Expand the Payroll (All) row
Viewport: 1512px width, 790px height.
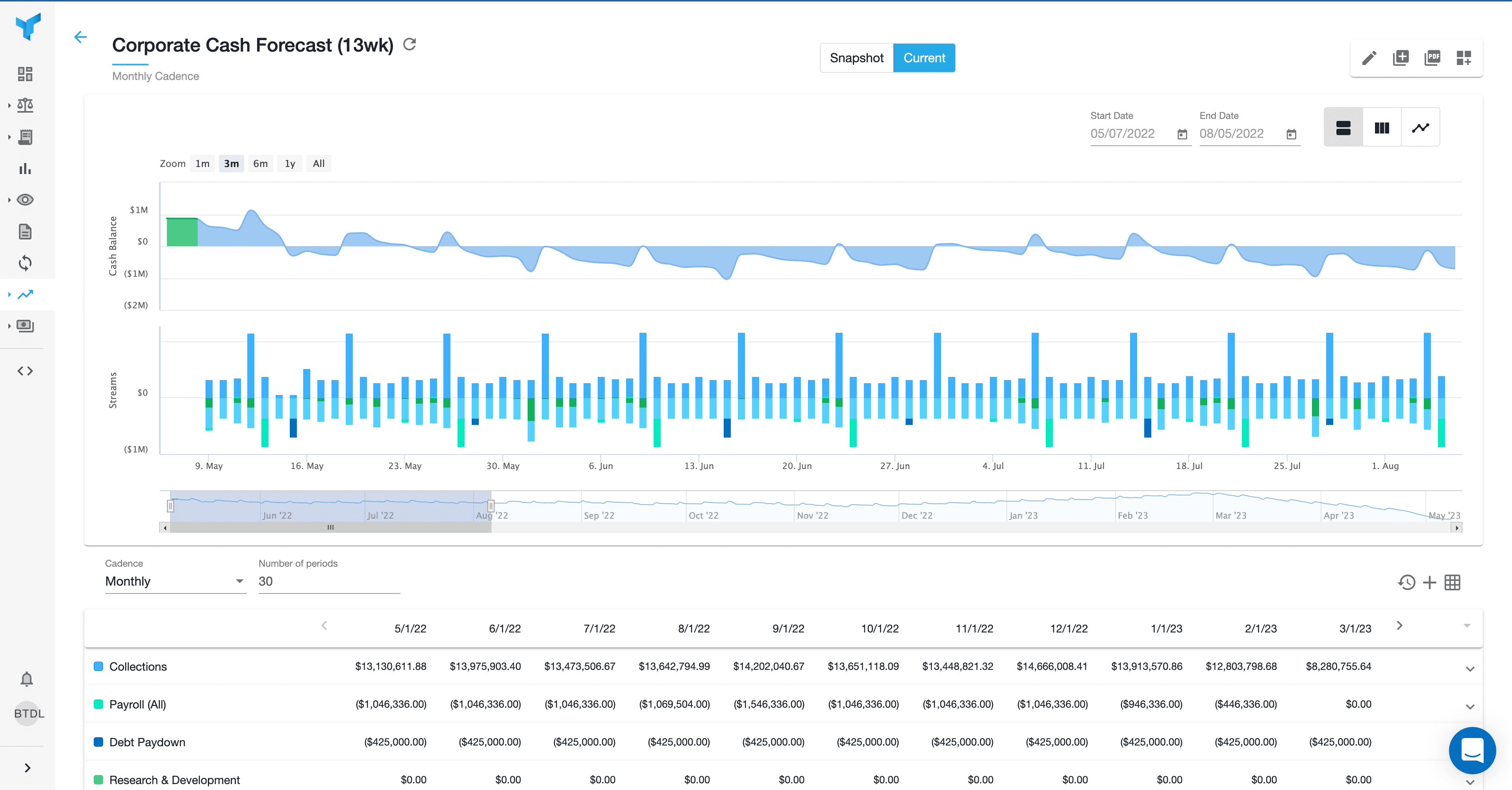tap(1470, 706)
